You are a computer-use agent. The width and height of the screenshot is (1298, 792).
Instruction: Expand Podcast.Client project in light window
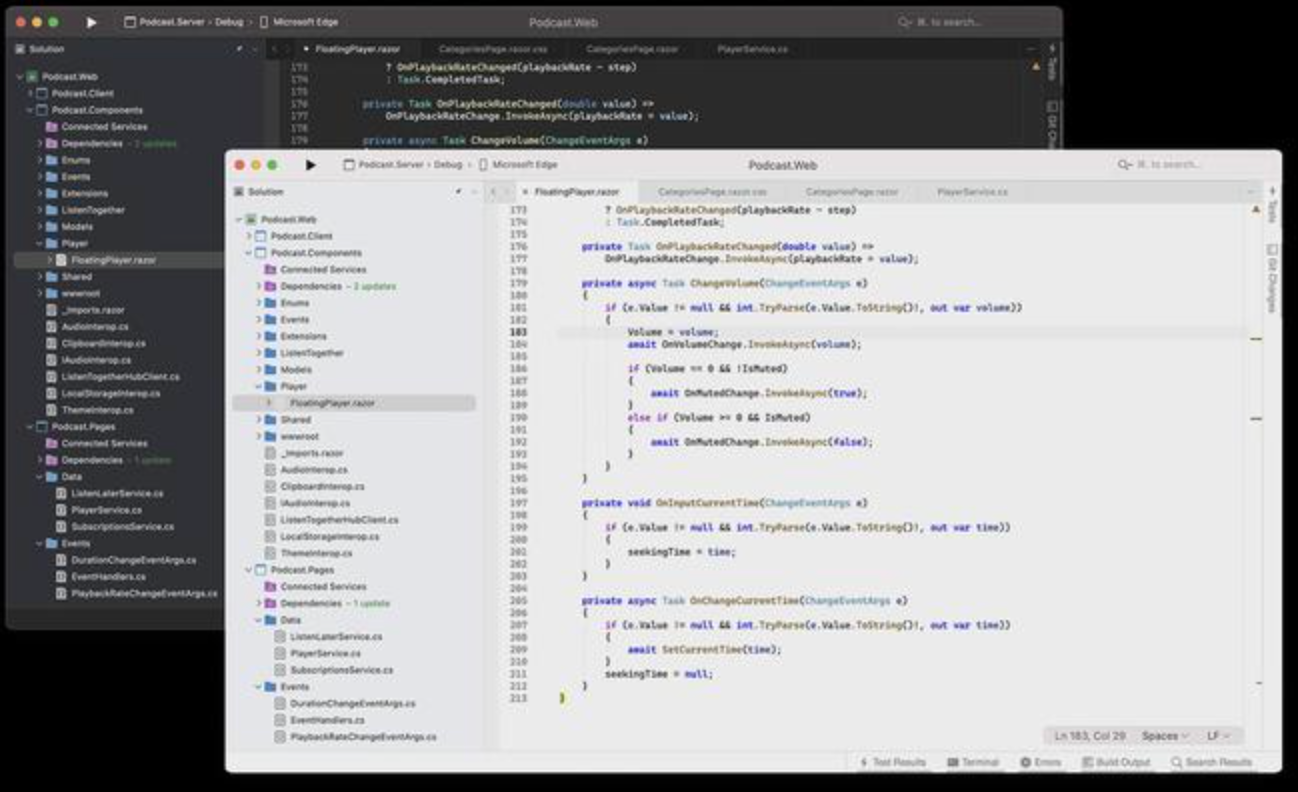click(x=248, y=236)
